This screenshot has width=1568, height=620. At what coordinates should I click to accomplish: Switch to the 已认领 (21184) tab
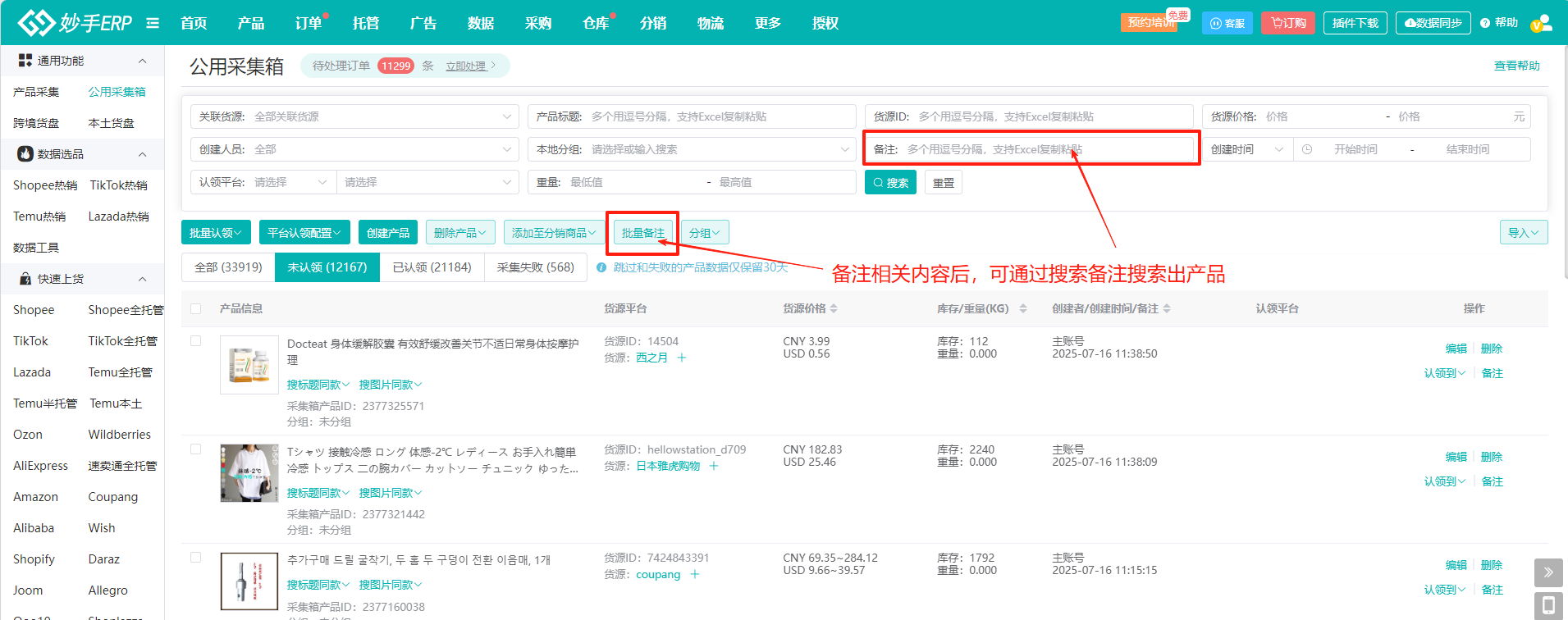tap(432, 267)
